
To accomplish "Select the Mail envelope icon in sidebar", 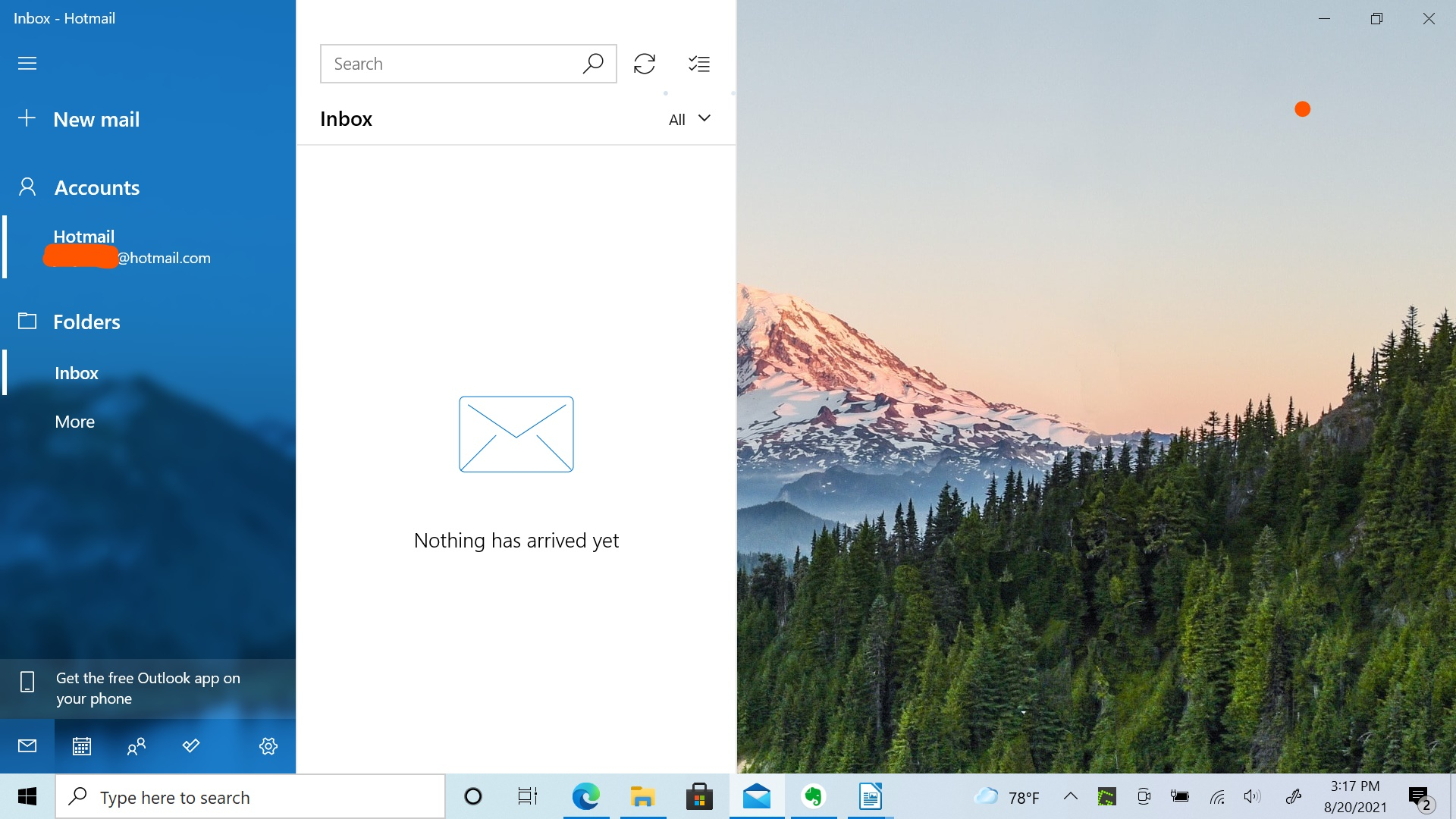I will tap(27, 746).
